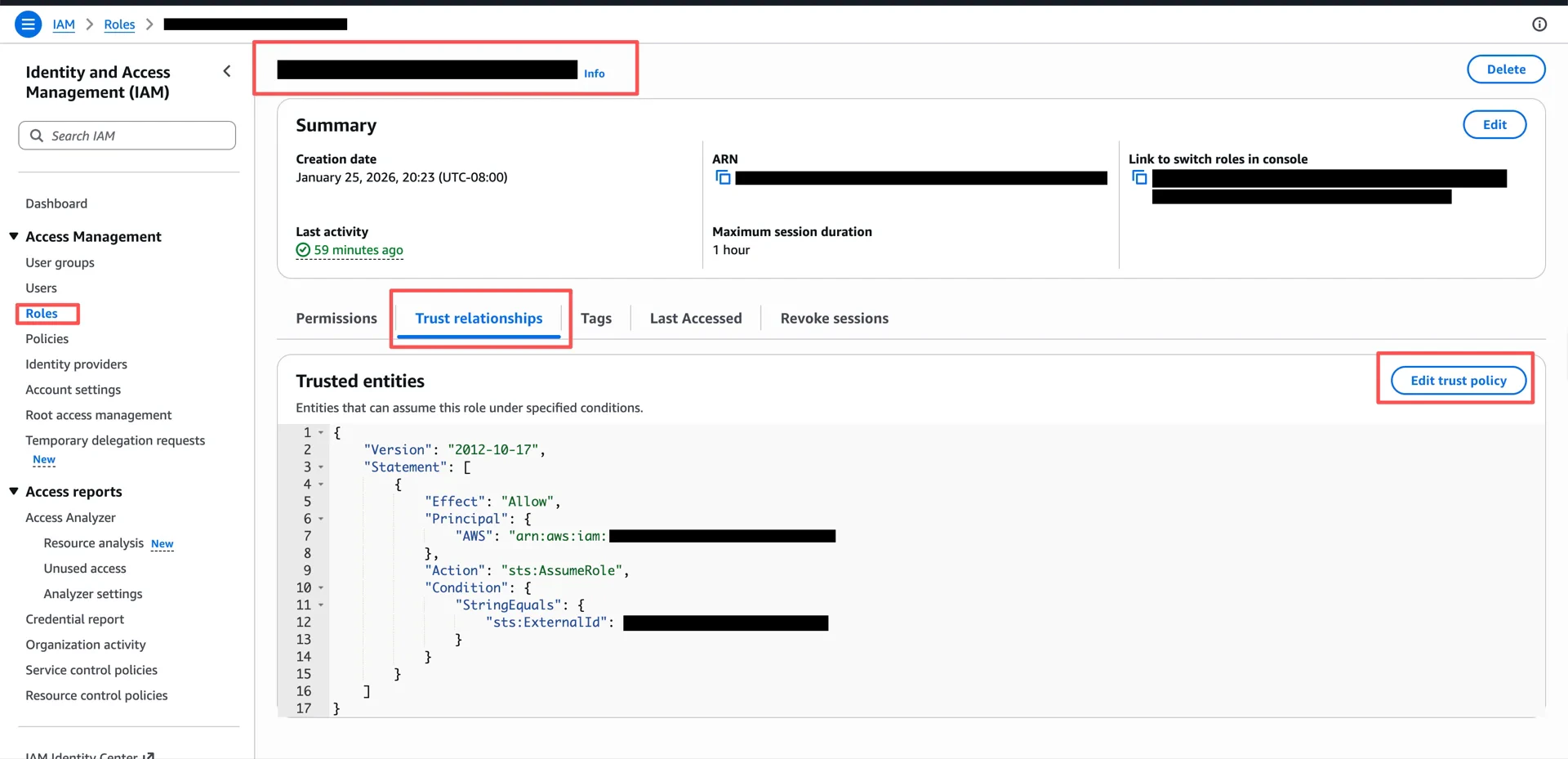The image size is (1568, 759).
Task: Click the creation date January 25, 2026 text
Action: click(402, 177)
